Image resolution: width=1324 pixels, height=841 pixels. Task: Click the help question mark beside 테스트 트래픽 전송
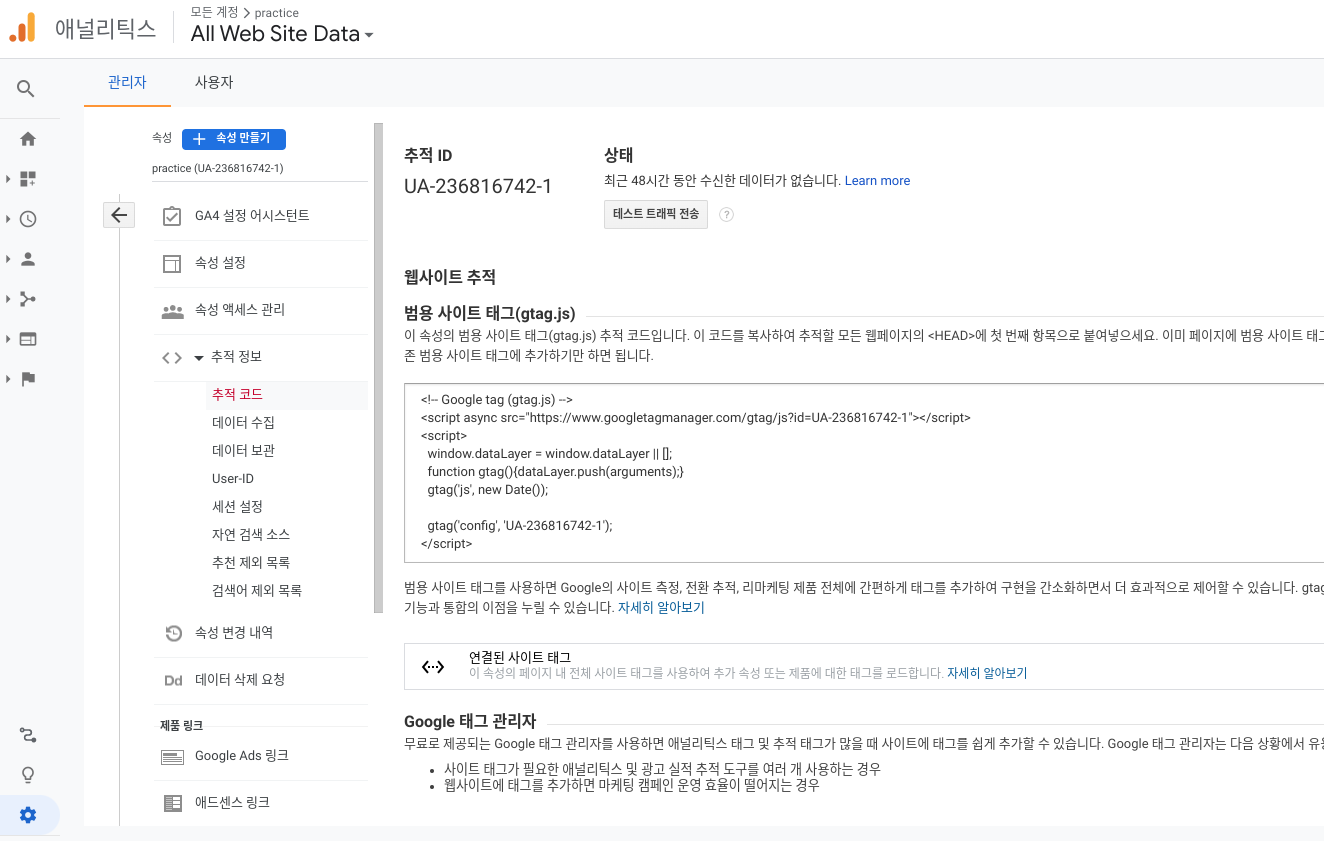[x=727, y=214]
